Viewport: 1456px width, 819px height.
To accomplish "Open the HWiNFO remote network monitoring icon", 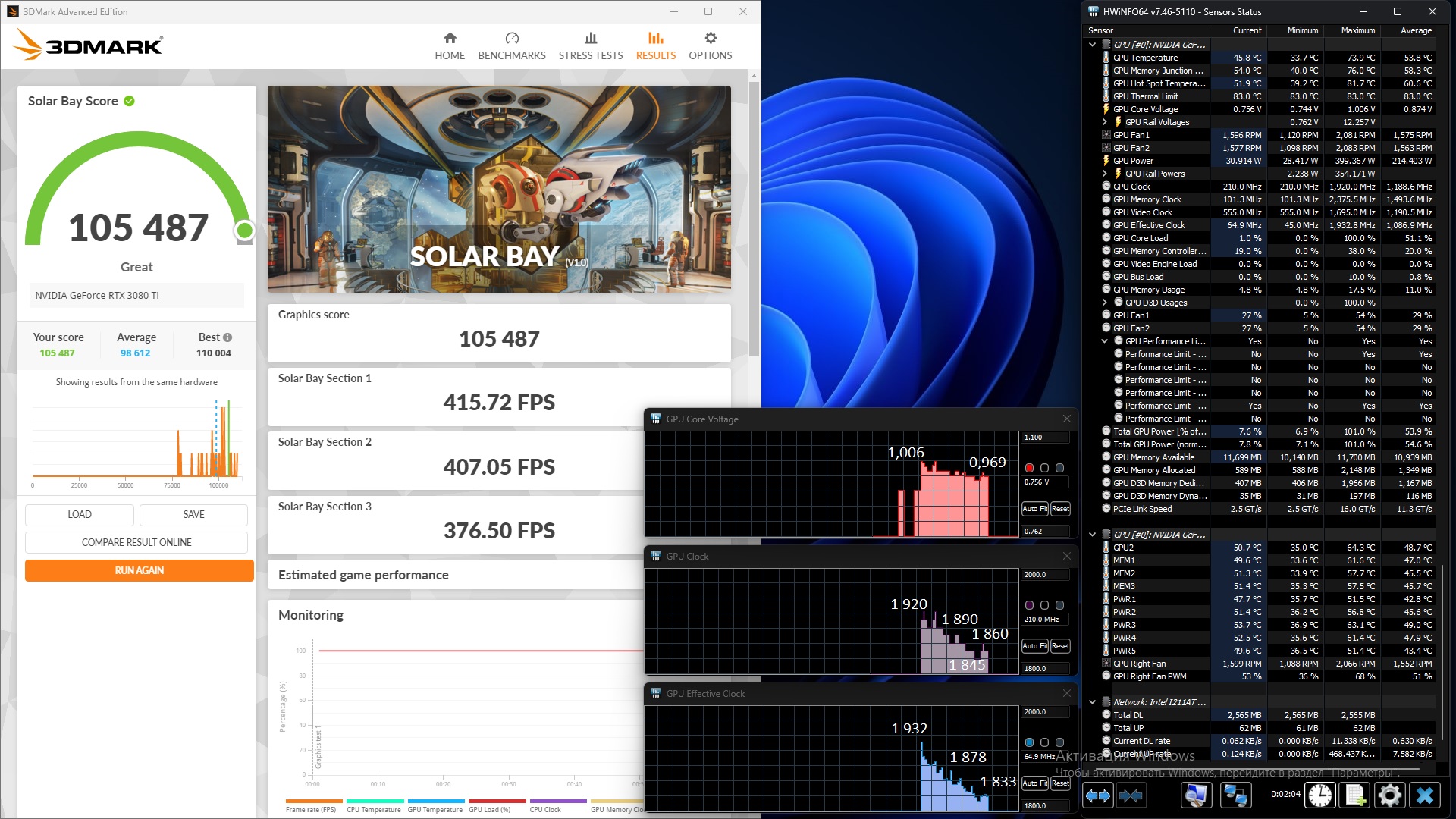I will [1235, 795].
